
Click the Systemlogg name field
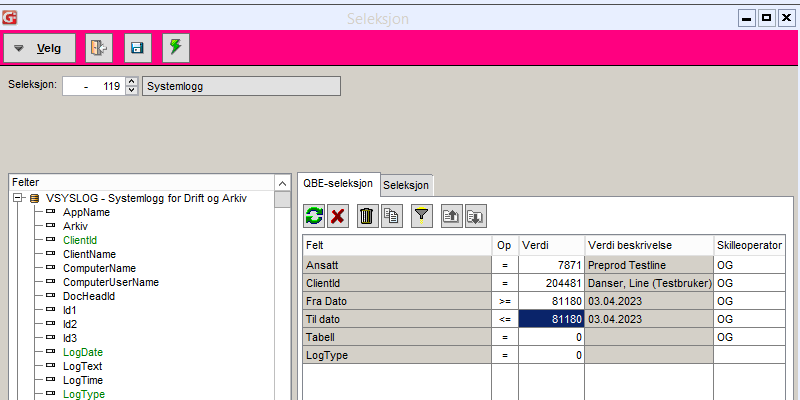point(241,86)
